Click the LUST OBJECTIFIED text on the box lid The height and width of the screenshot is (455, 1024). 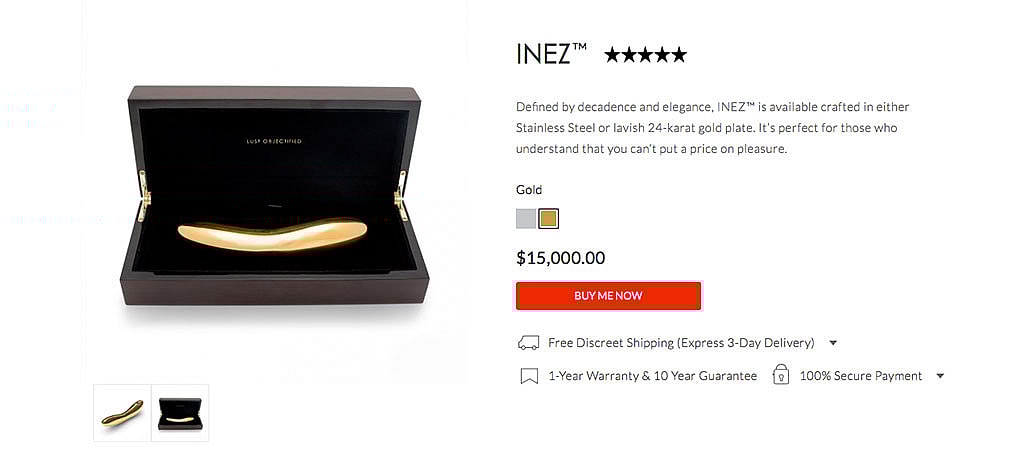[273, 142]
